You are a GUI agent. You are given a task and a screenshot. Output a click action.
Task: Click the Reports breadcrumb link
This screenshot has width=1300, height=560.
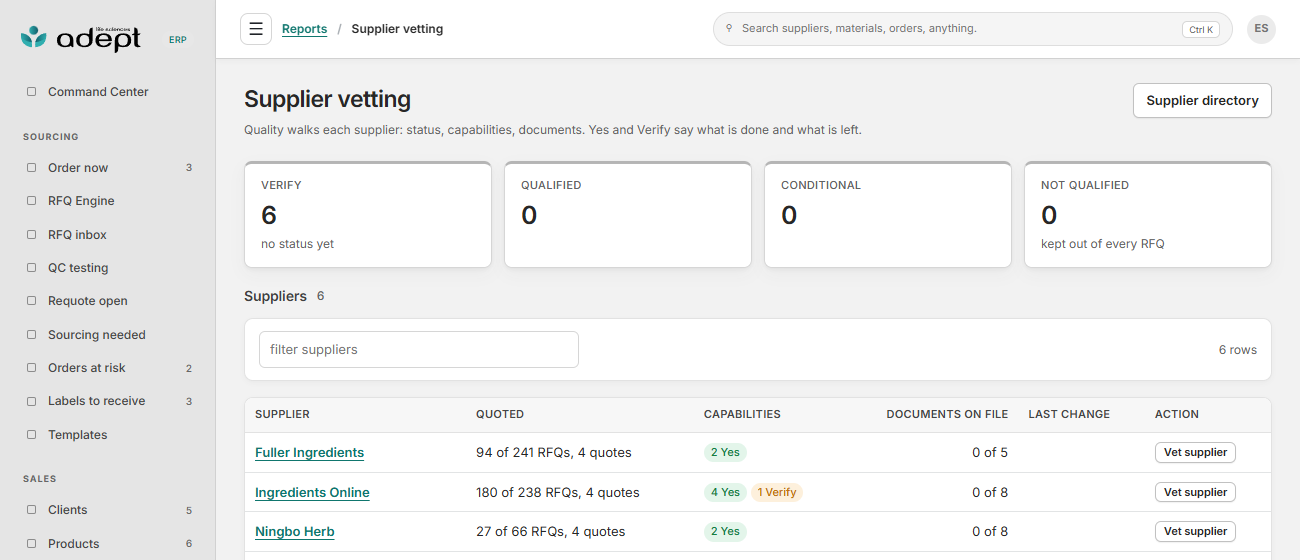pyautogui.click(x=304, y=29)
